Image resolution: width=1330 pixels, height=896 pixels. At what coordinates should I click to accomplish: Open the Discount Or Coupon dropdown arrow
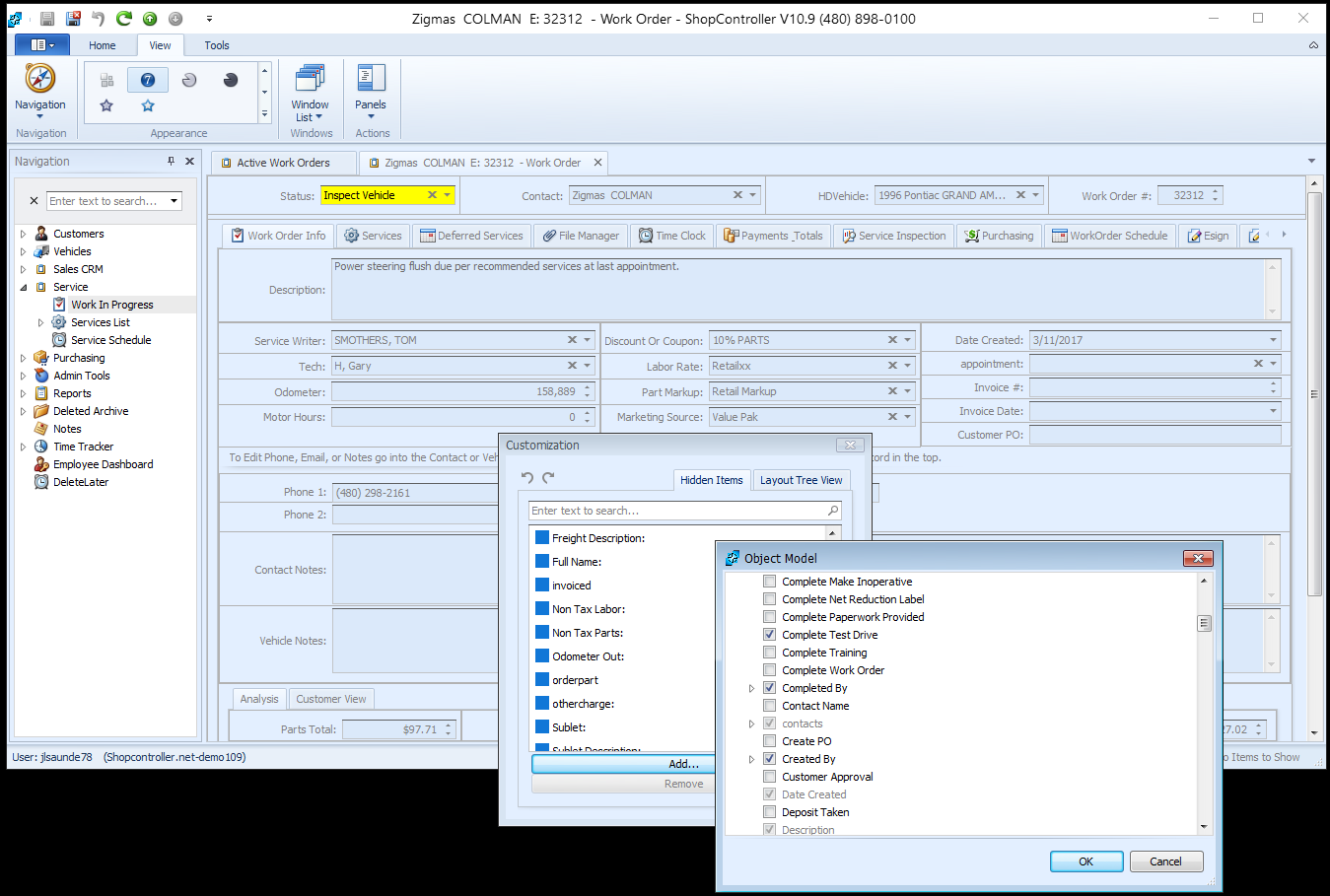pyautogui.click(x=908, y=340)
